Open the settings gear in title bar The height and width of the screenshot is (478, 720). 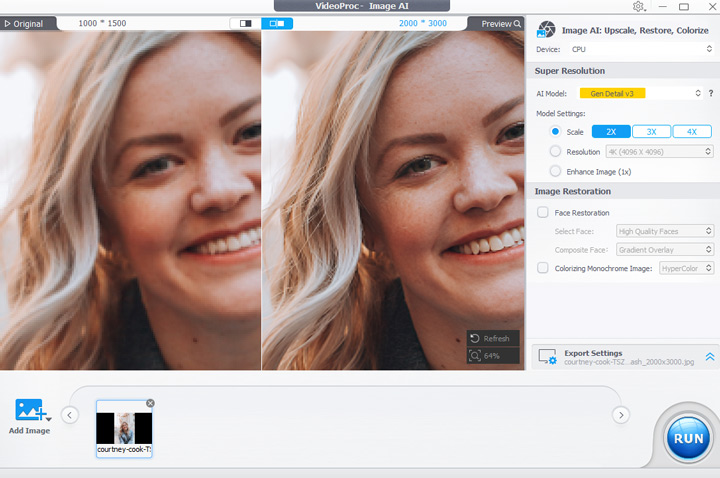(x=639, y=7)
